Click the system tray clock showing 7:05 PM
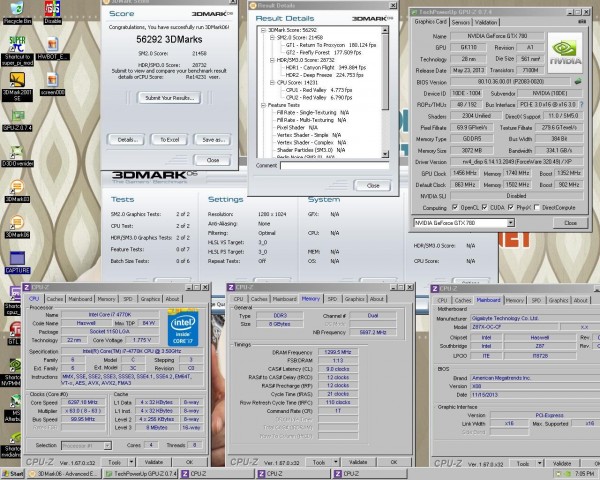Viewport: 600px width, 480px height. [x=584, y=473]
